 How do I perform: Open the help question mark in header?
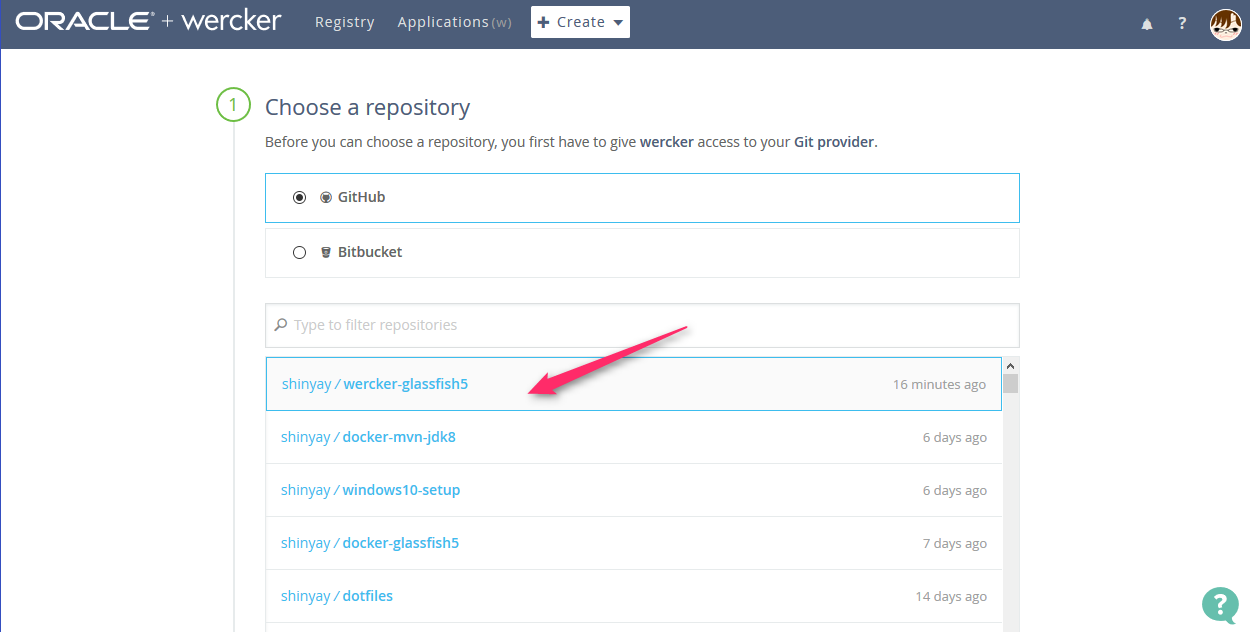click(x=1182, y=22)
